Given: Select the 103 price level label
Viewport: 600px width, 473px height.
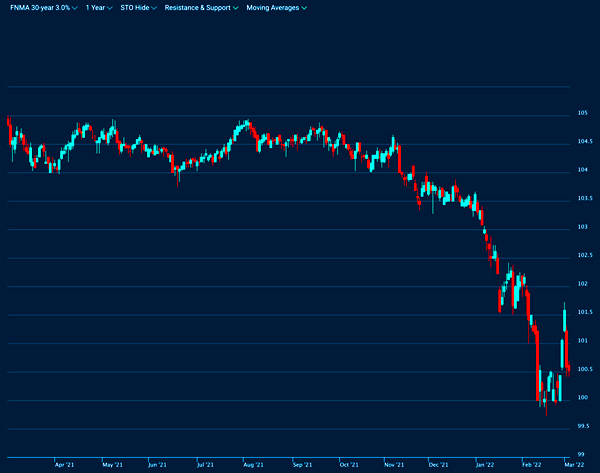Looking at the screenshot, I should tap(581, 228).
